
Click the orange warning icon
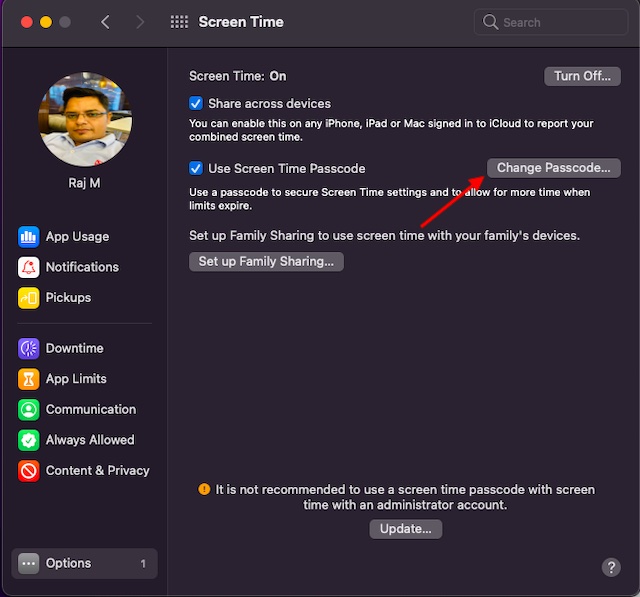pyautogui.click(x=204, y=489)
